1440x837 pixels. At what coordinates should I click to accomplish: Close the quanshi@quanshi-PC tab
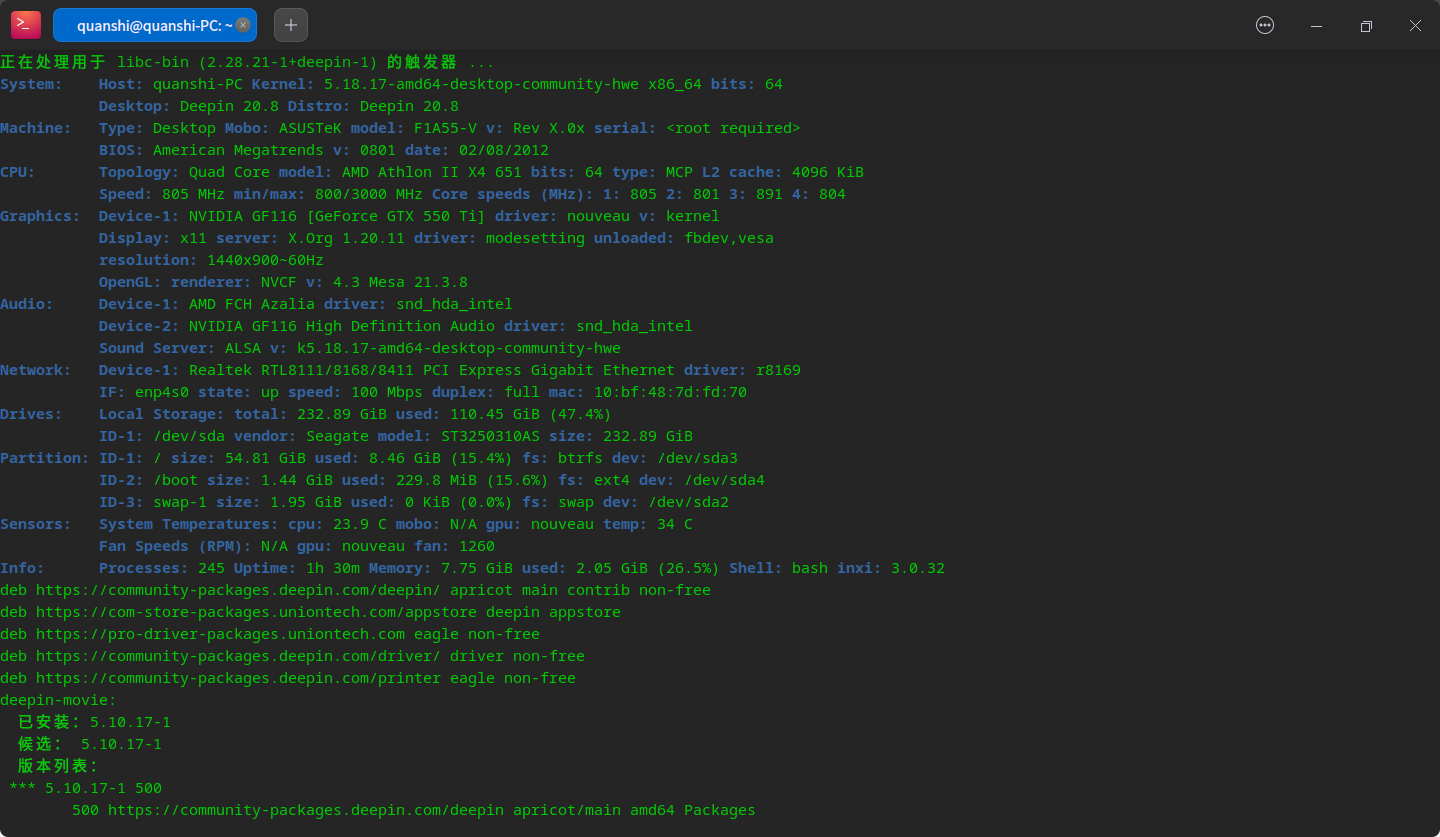click(243, 24)
